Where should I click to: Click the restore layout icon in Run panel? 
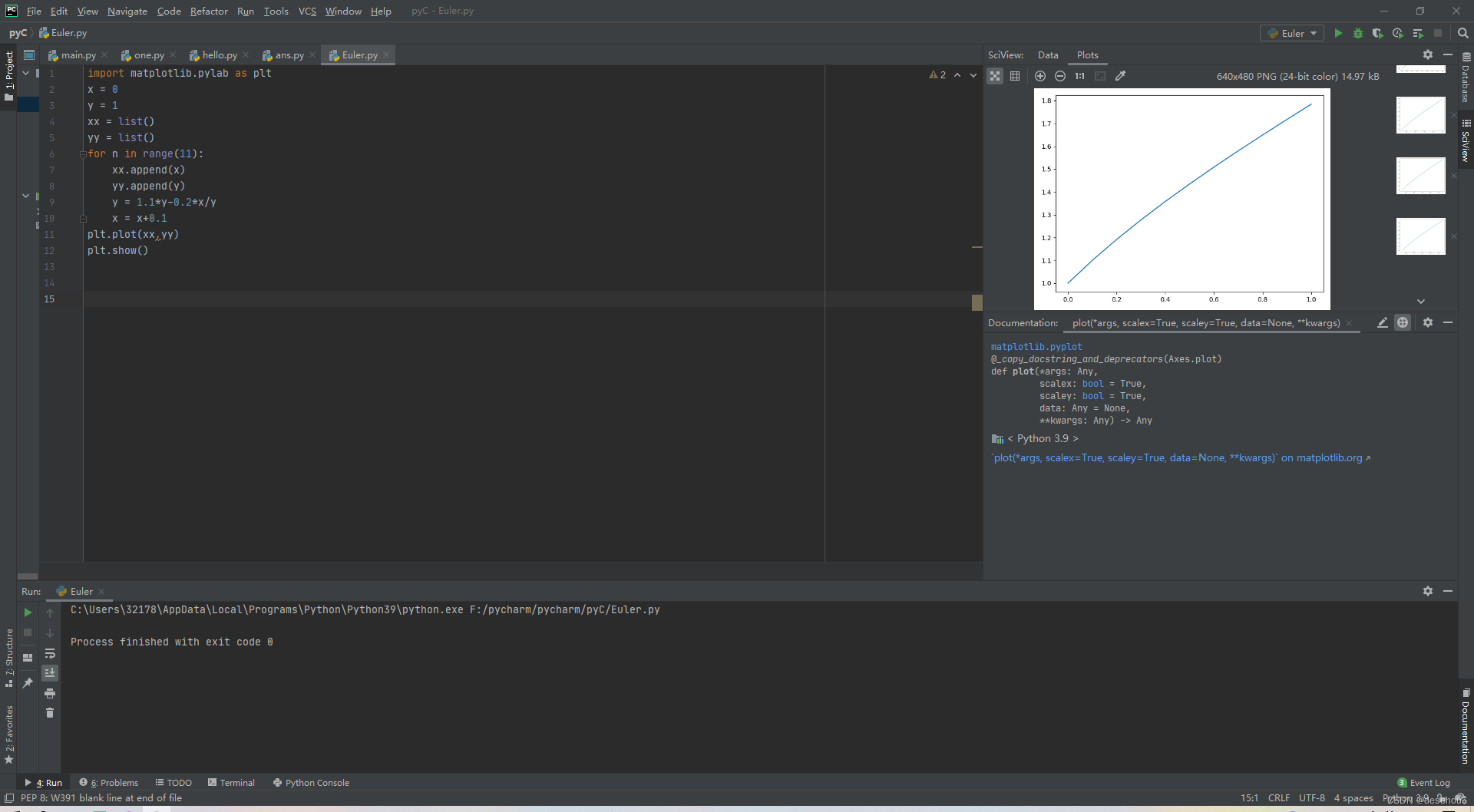click(28, 658)
